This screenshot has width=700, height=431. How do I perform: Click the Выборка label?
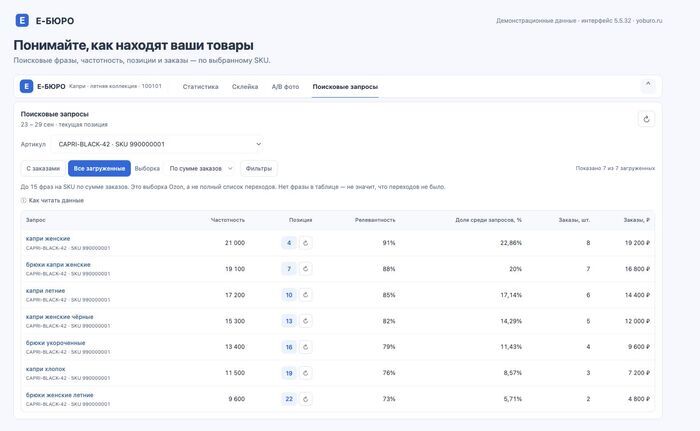pos(147,168)
